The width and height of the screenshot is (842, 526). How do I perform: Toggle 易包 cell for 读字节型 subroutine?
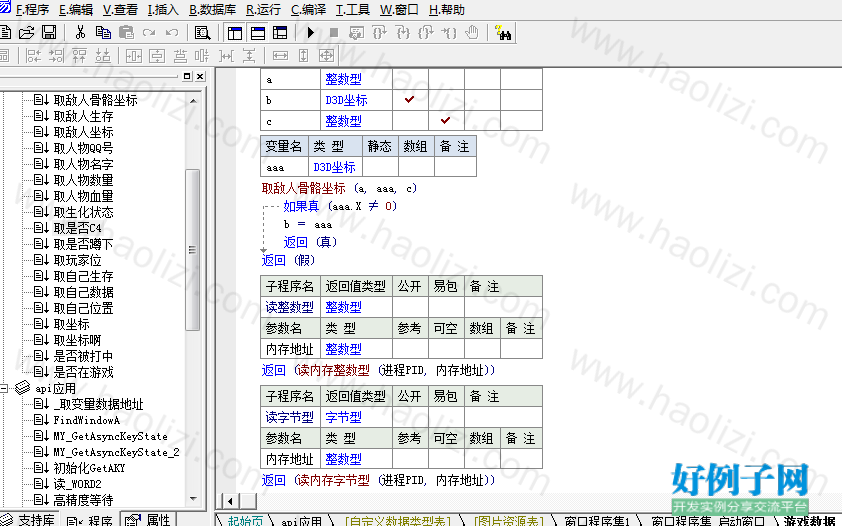pos(446,417)
